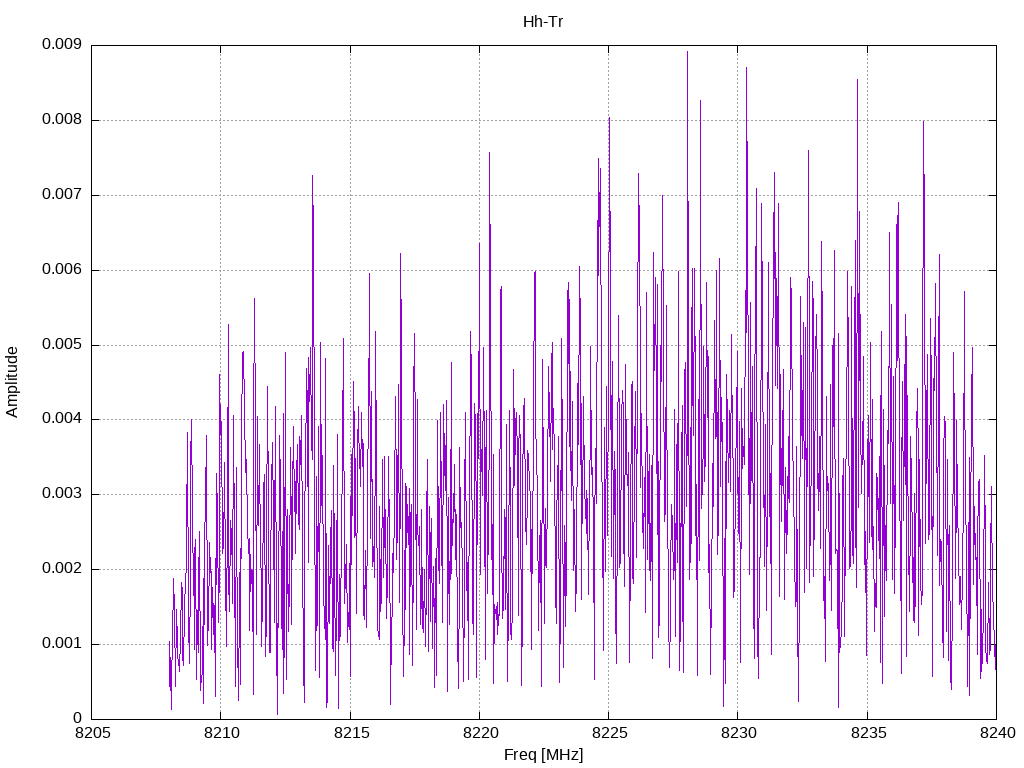Click the 8225 x-axis tick label
The height and width of the screenshot is (768, 1024).
[610, 733]
